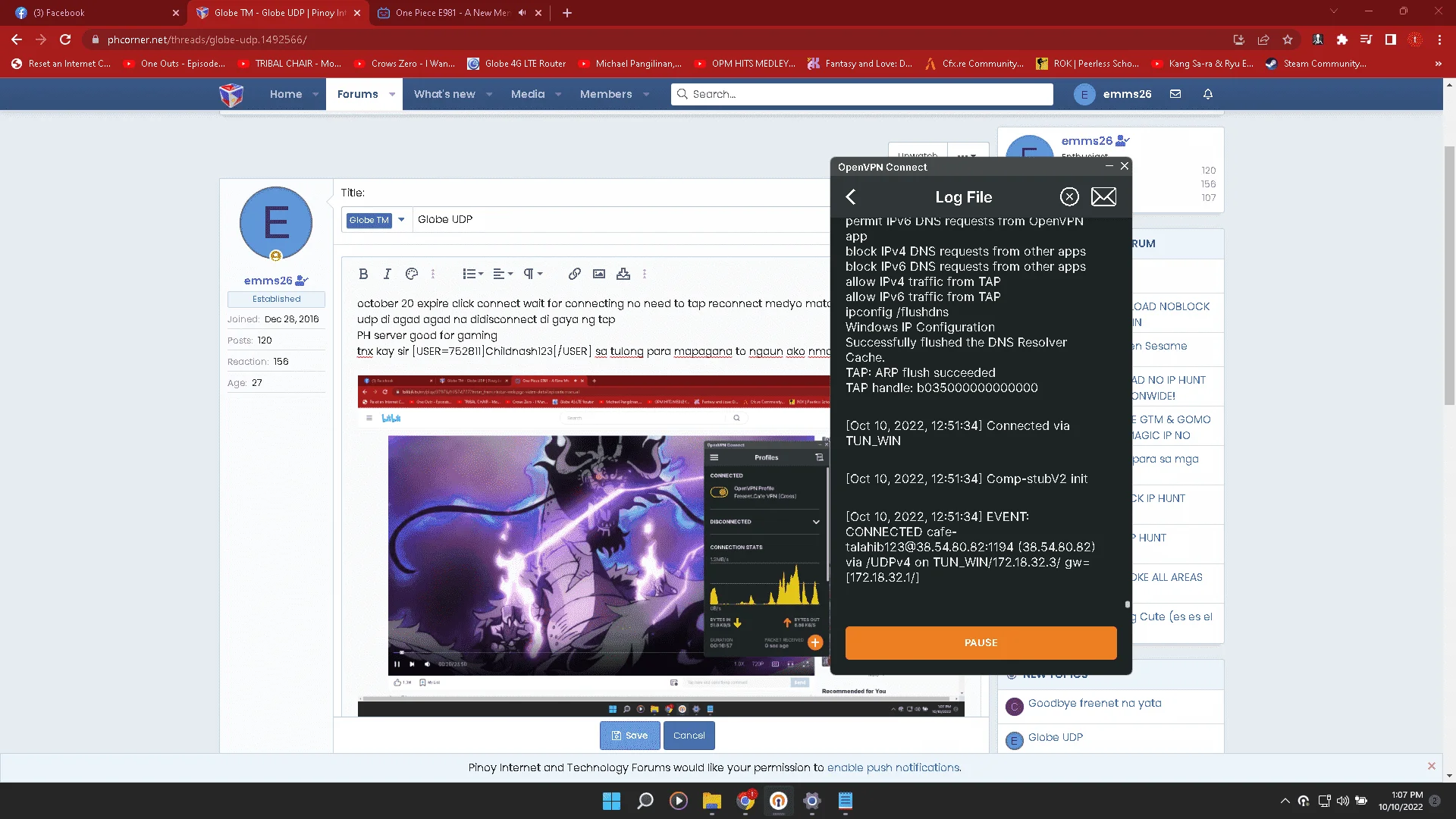This screenshot has height=819, width=1456.
Task: Open the emms26 account menu
Action: pos(1112,94)
